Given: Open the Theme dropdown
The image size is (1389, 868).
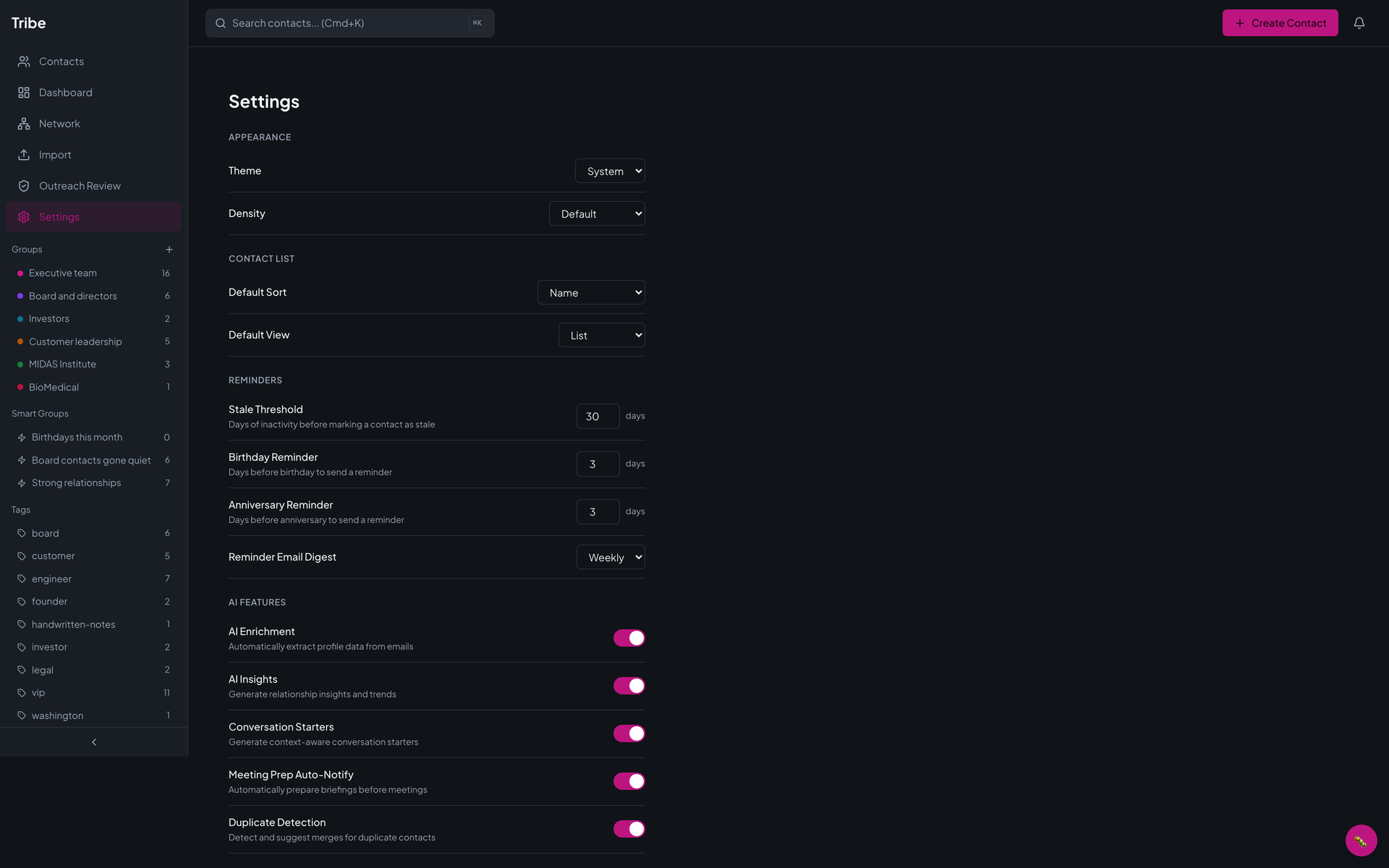Looking at the screenshot, I should pos(610,171).
